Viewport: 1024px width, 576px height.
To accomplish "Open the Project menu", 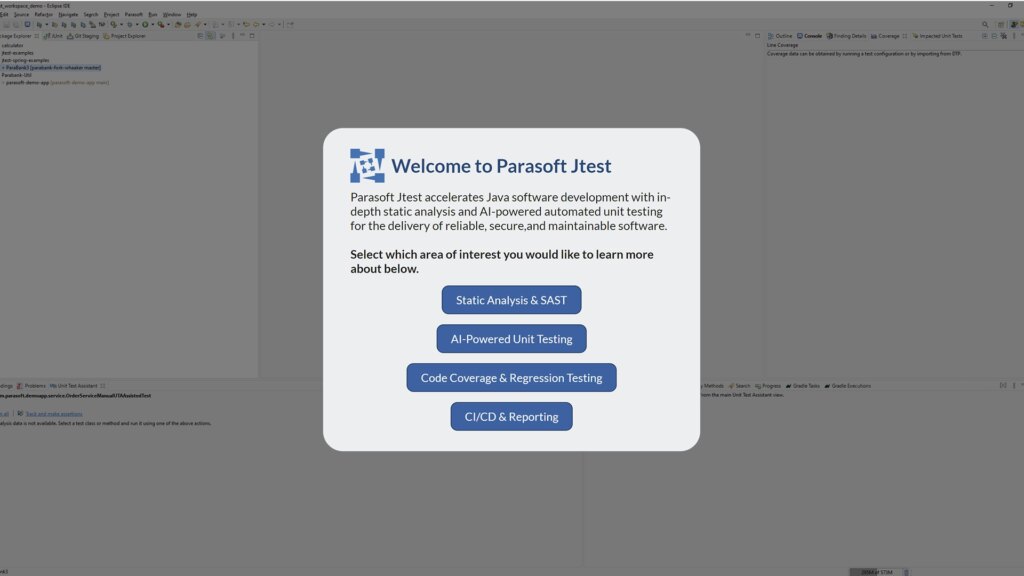I will (112, 14).
